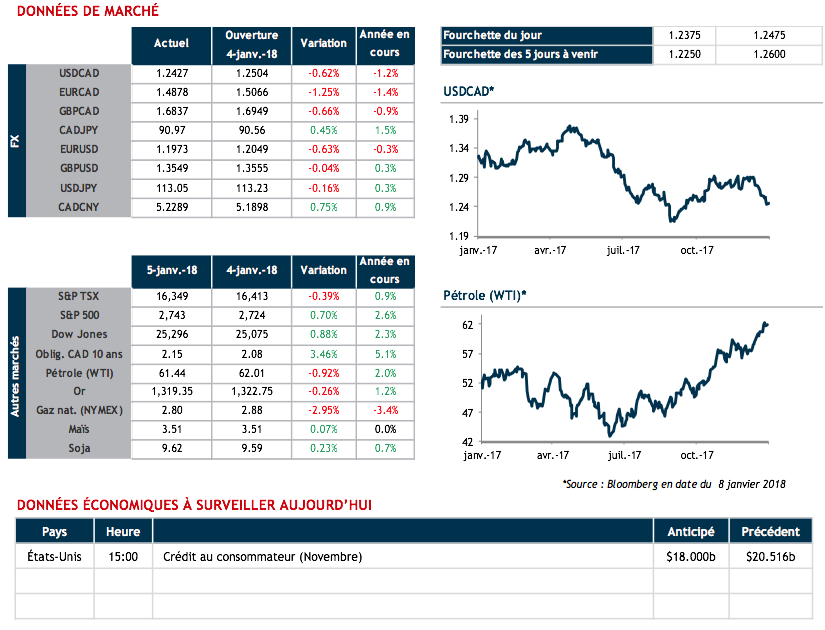Select the Pétrole (WTI) table row label
This screenshot has width=825, height=630.
(78, 372)
